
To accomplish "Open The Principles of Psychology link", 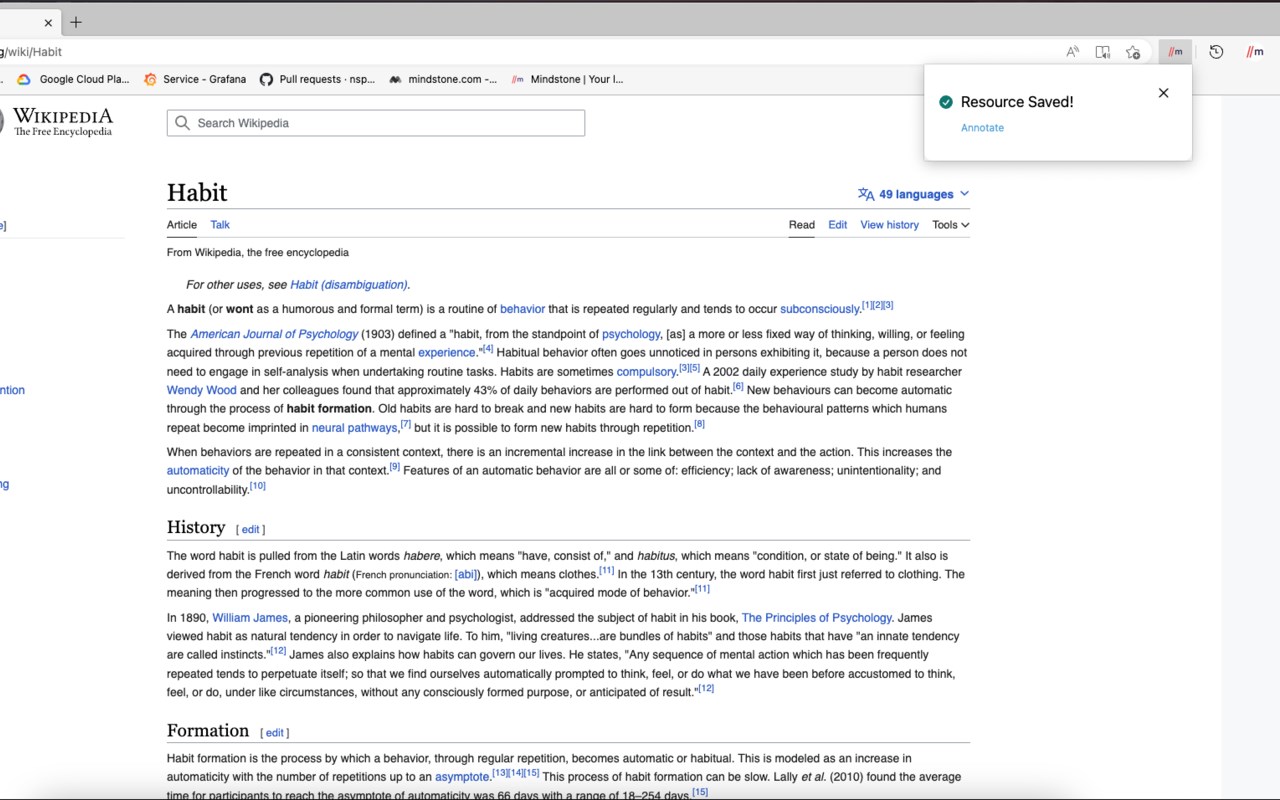I will 817,618.
